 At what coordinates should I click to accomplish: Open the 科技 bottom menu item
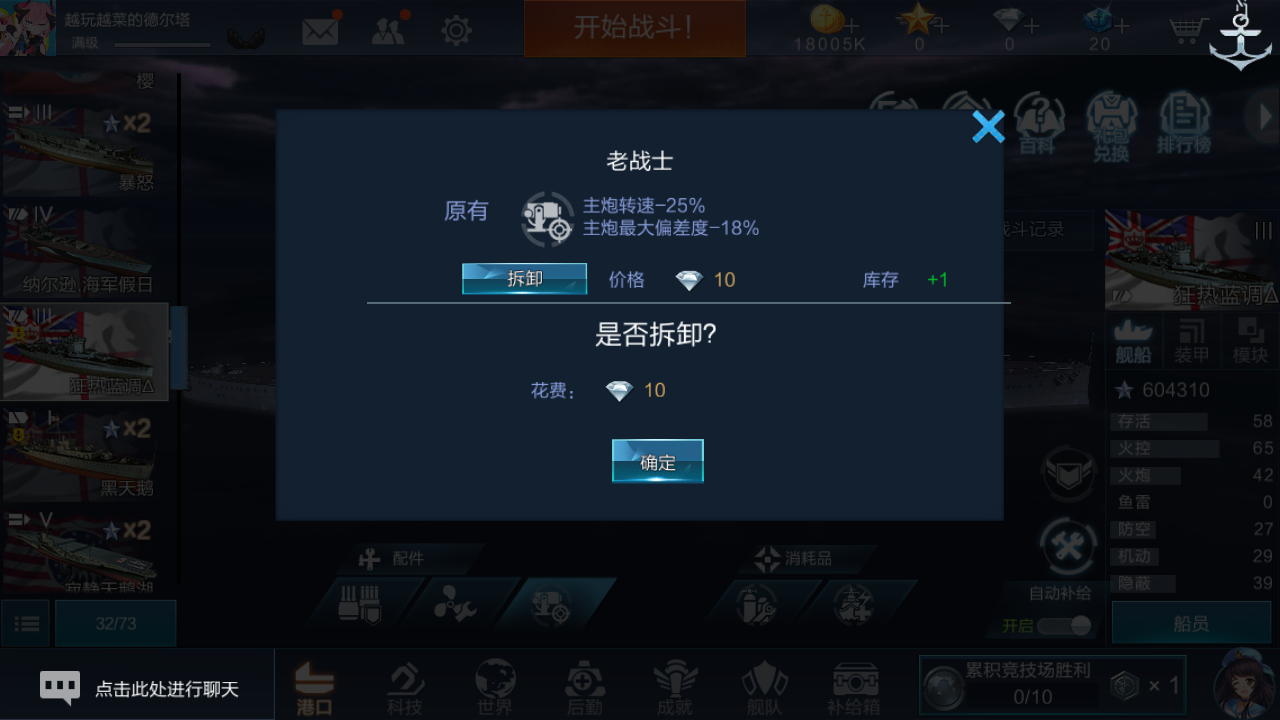[405, 689]
